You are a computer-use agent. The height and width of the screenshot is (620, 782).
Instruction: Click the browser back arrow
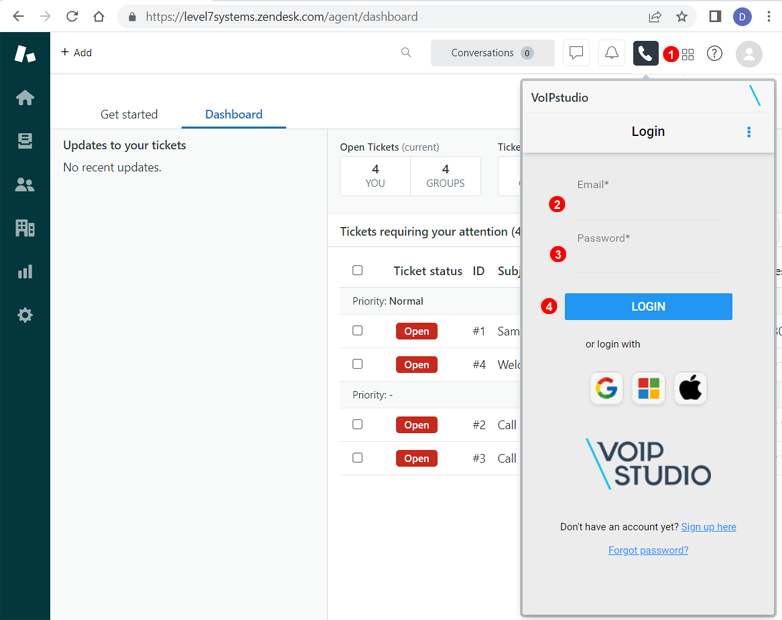coord(18,16)
